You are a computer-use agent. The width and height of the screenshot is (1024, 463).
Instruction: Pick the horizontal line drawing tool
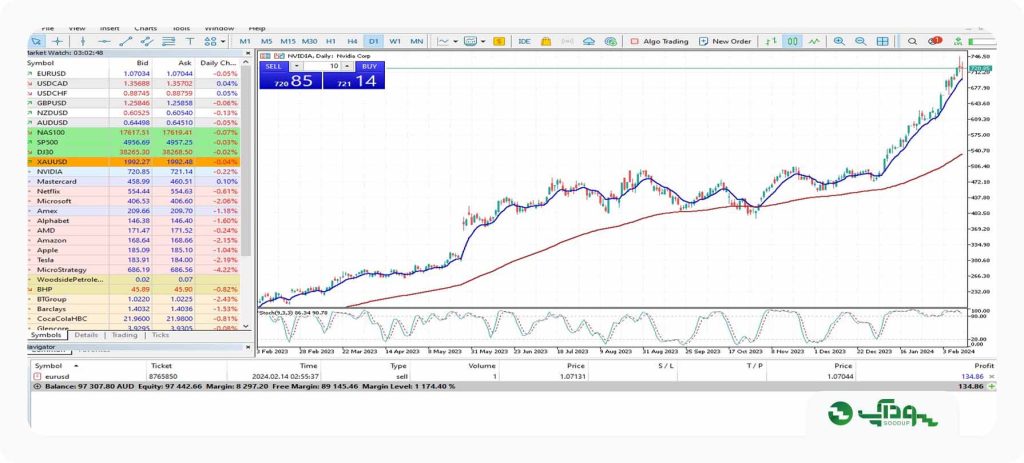coord(104,41)
